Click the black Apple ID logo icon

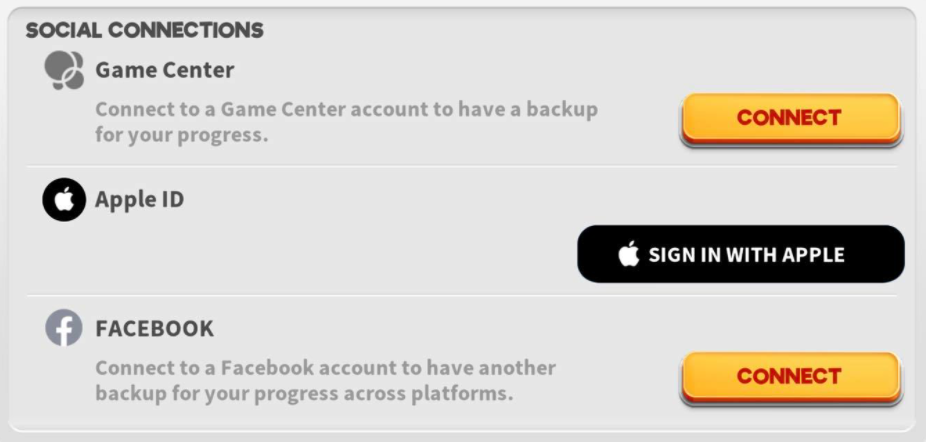pos(64,200)
